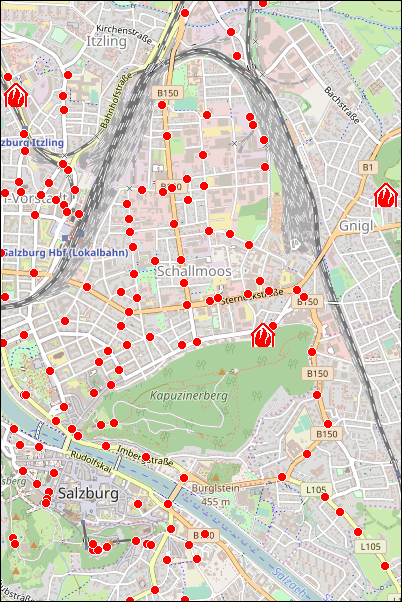This screenshot has width=402, height=602.
Task: Select the Bahnhofstraße street label
Action: click(116, 101)
